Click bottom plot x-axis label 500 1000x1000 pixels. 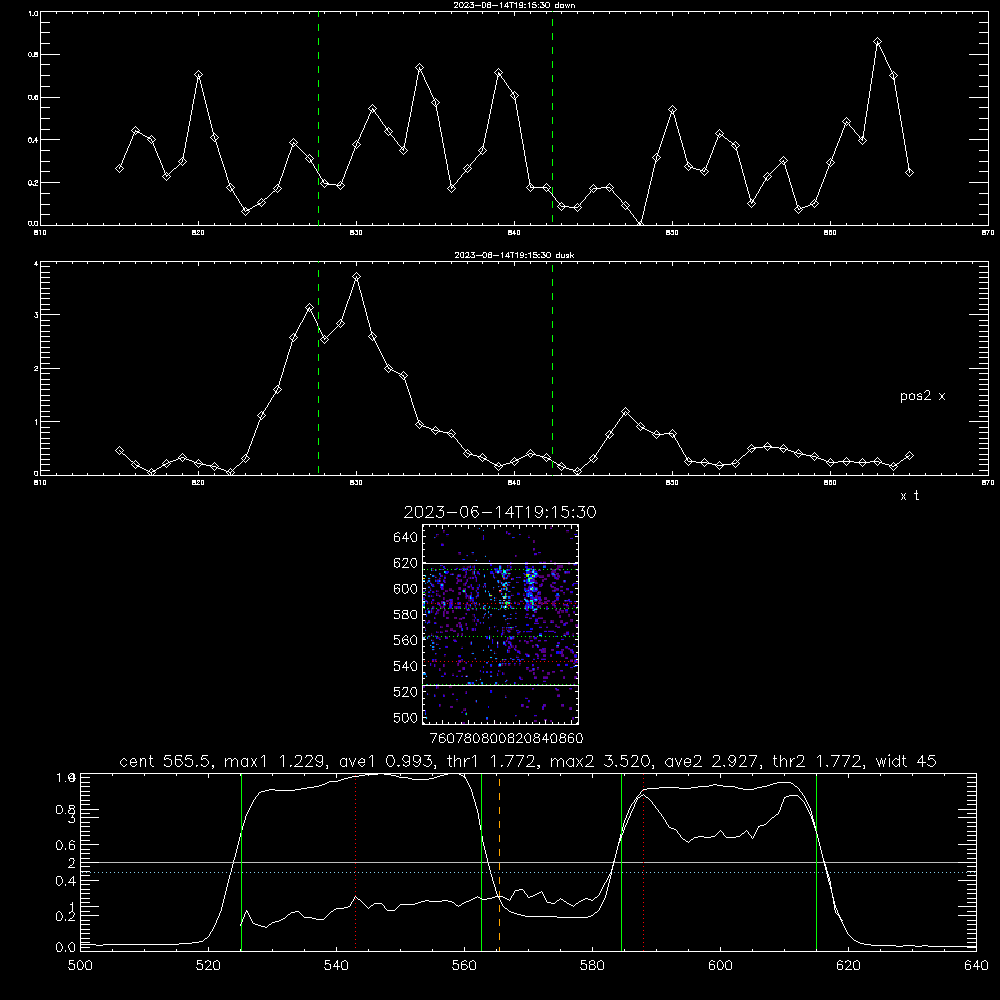(x=80, y=966)
